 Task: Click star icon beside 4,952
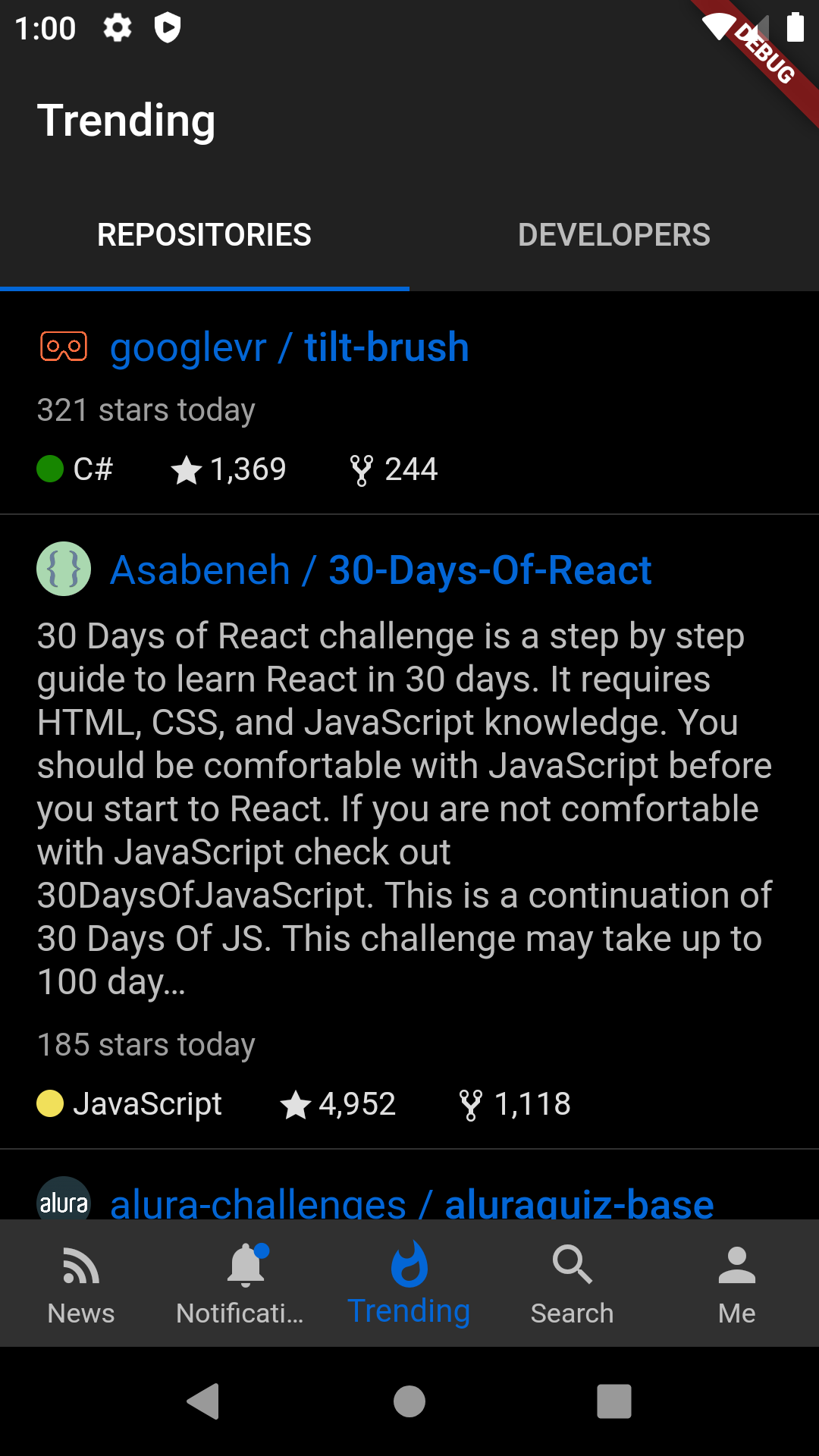(x=295, y=1105)
